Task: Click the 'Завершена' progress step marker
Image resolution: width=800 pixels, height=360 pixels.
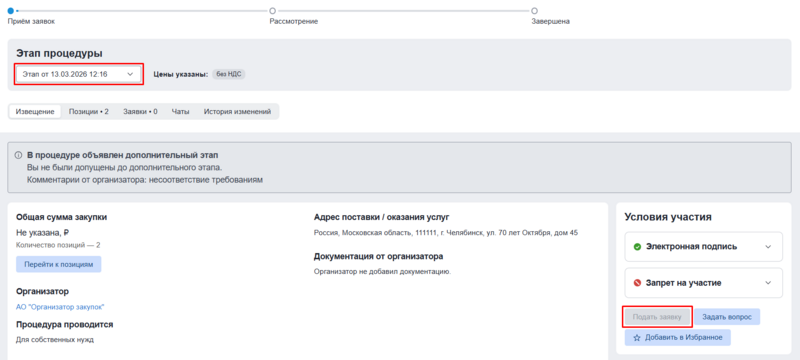Action: click(x=534, y=10)
